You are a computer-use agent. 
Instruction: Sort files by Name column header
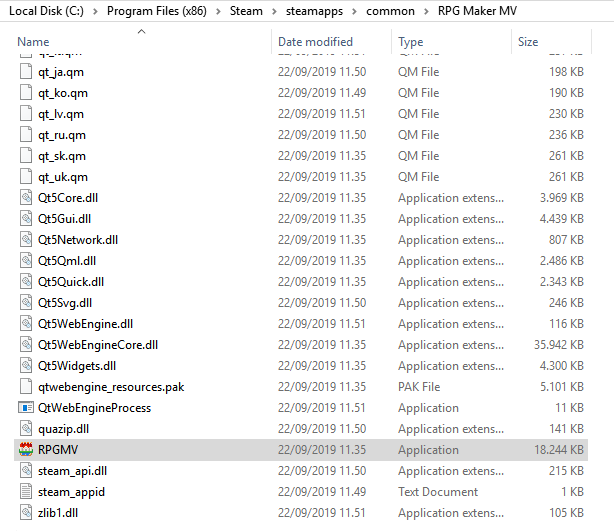(33, 42)
